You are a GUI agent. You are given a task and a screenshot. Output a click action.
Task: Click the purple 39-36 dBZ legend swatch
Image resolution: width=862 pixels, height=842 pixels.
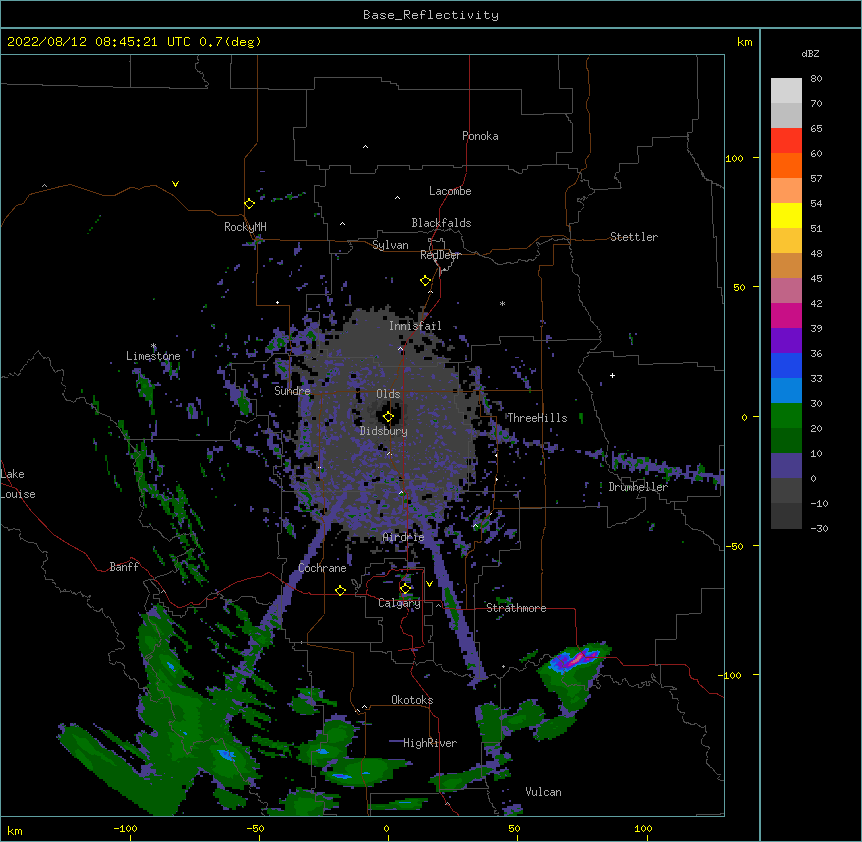pyautogui.click(x=786, y=341)
